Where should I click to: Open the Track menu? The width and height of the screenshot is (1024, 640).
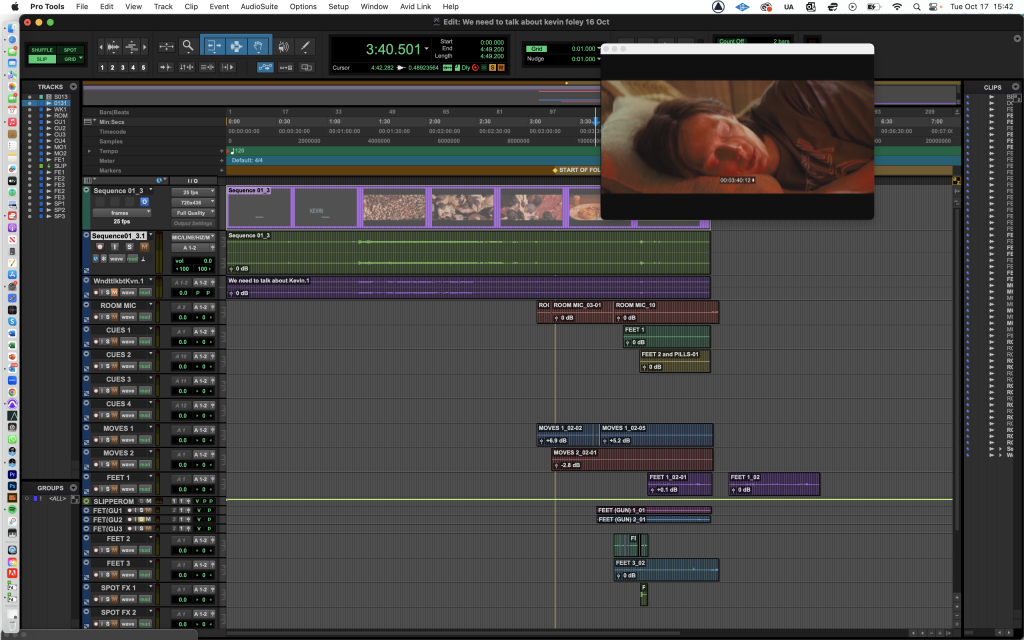(x=163, y=6)
